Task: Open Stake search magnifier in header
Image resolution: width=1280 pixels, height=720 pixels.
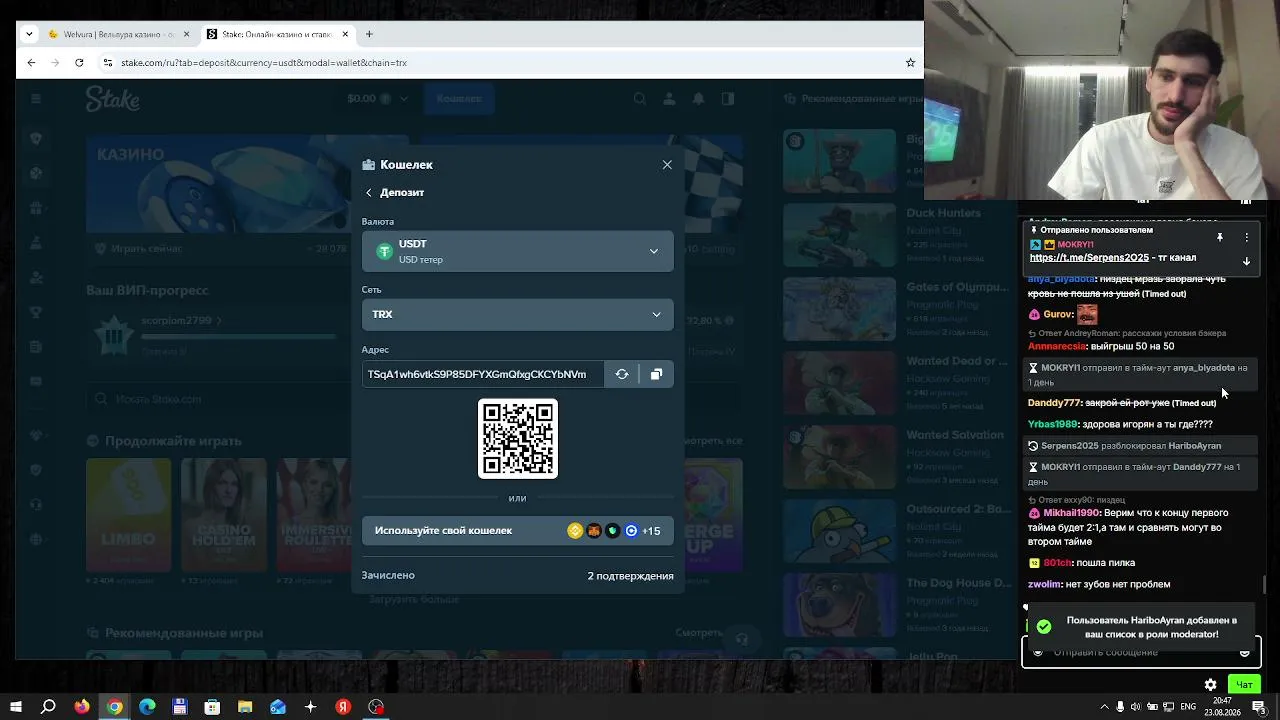Action: 640,99
